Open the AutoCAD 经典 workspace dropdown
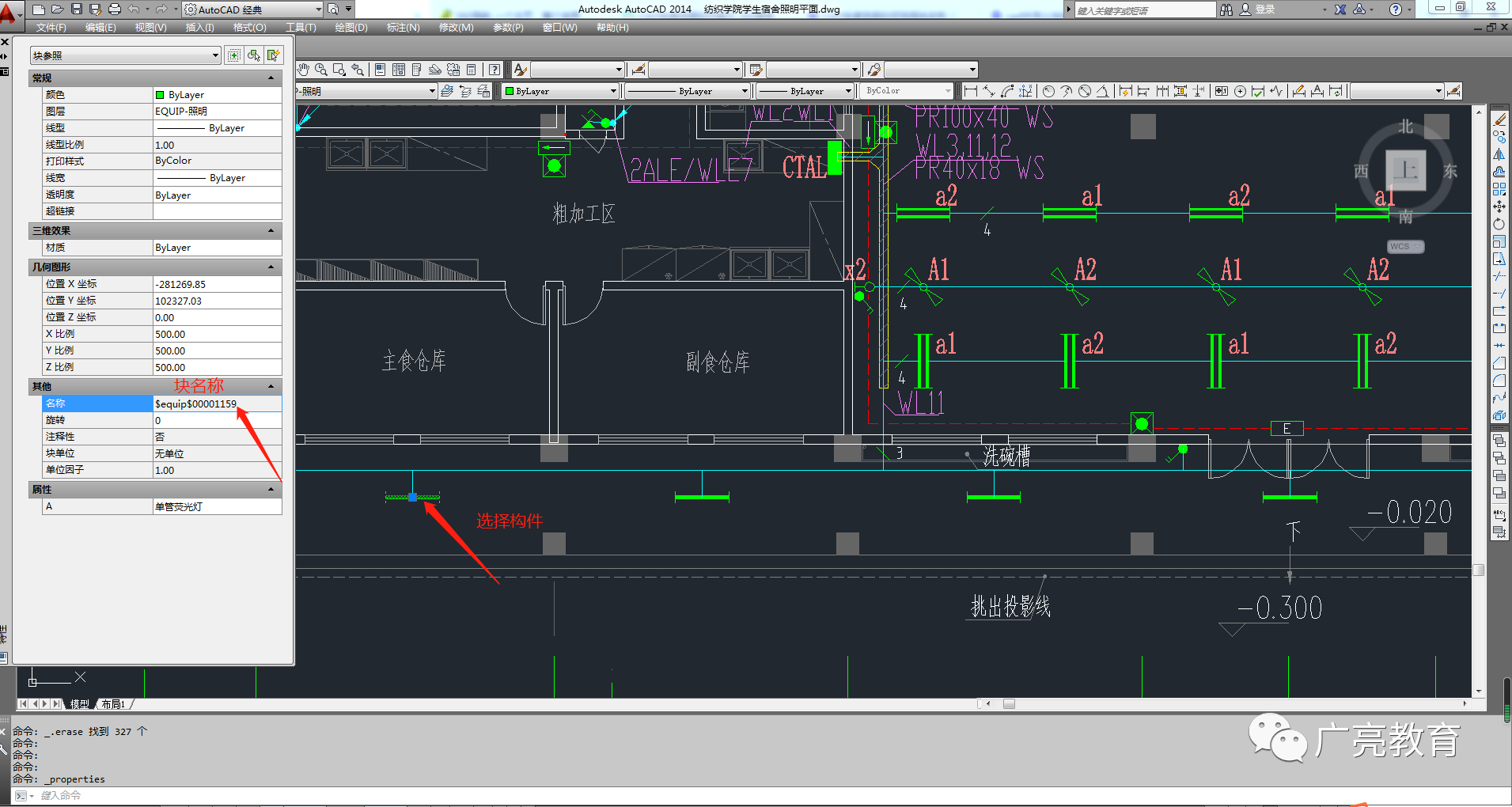This screenshot has height=807, width=1512. point(253,9)
